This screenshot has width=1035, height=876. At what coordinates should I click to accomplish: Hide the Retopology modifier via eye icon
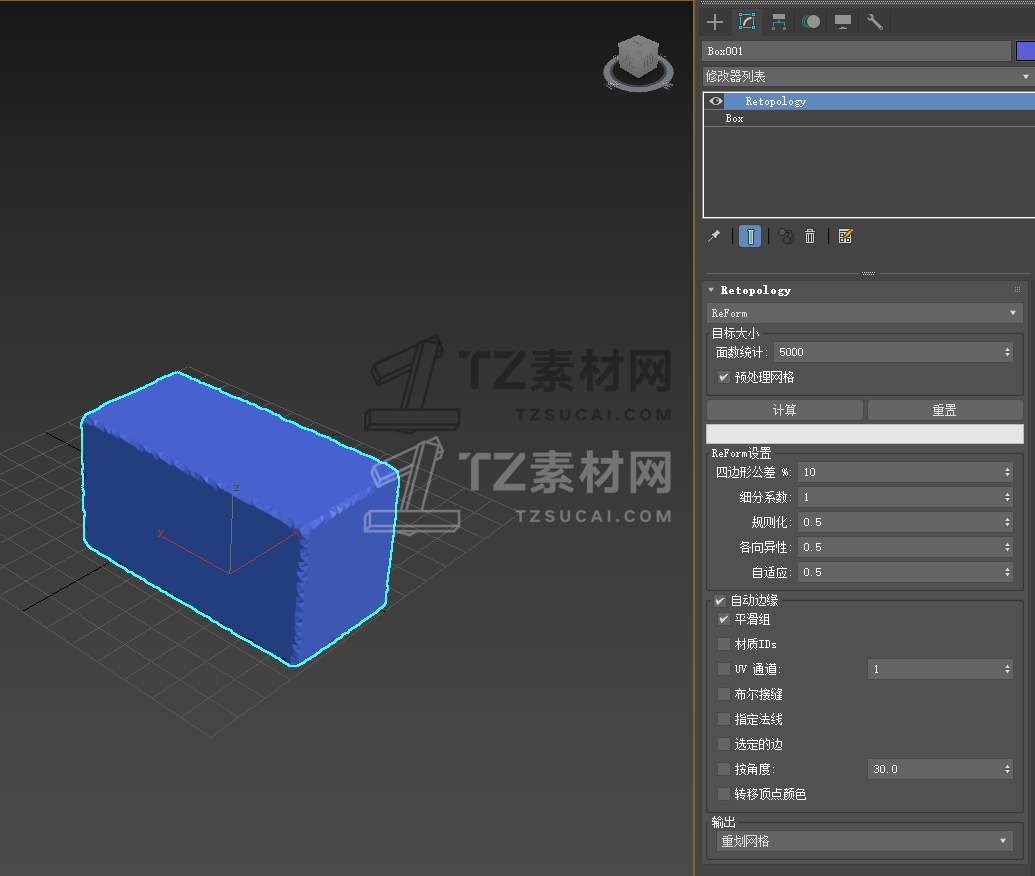click(716, 101)
